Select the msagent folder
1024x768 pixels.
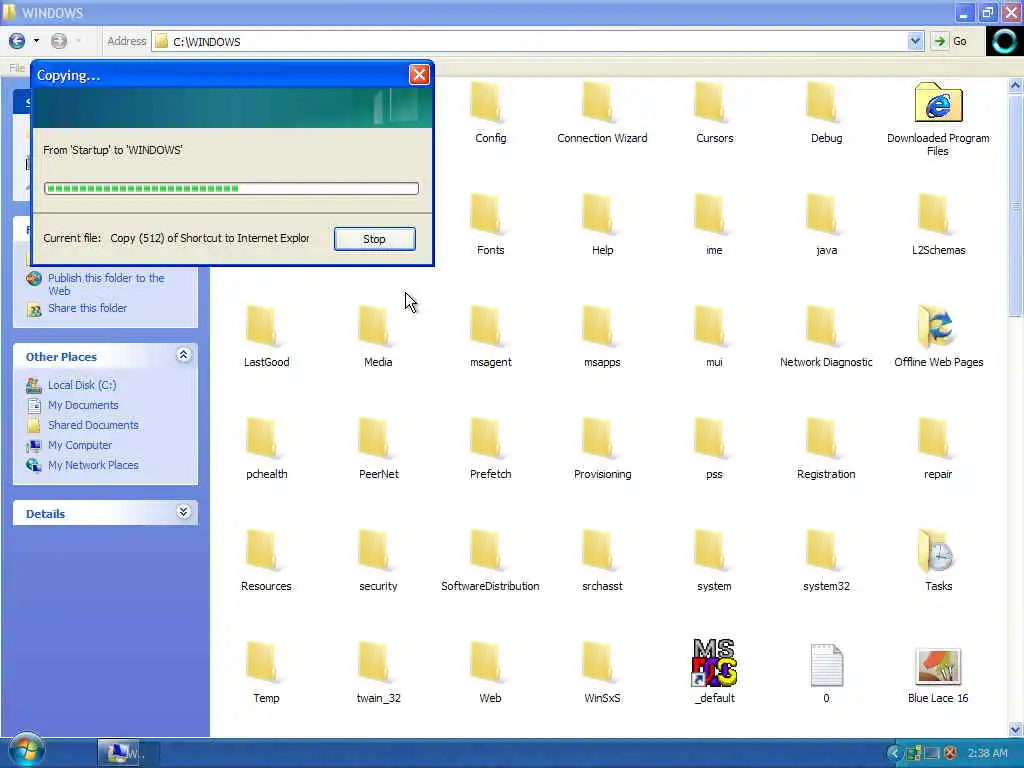[490, 336]
